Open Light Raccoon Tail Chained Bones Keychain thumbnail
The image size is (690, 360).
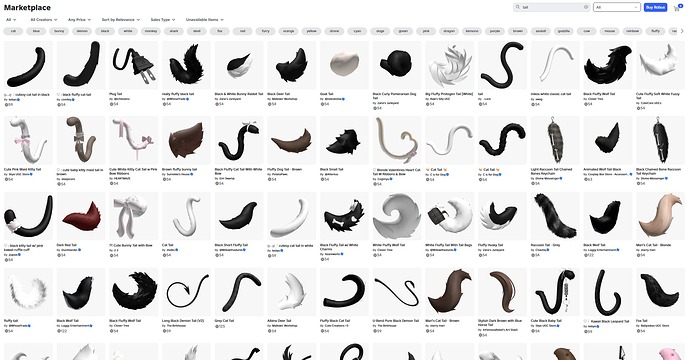pyautogui.click(x=555, y=140)
